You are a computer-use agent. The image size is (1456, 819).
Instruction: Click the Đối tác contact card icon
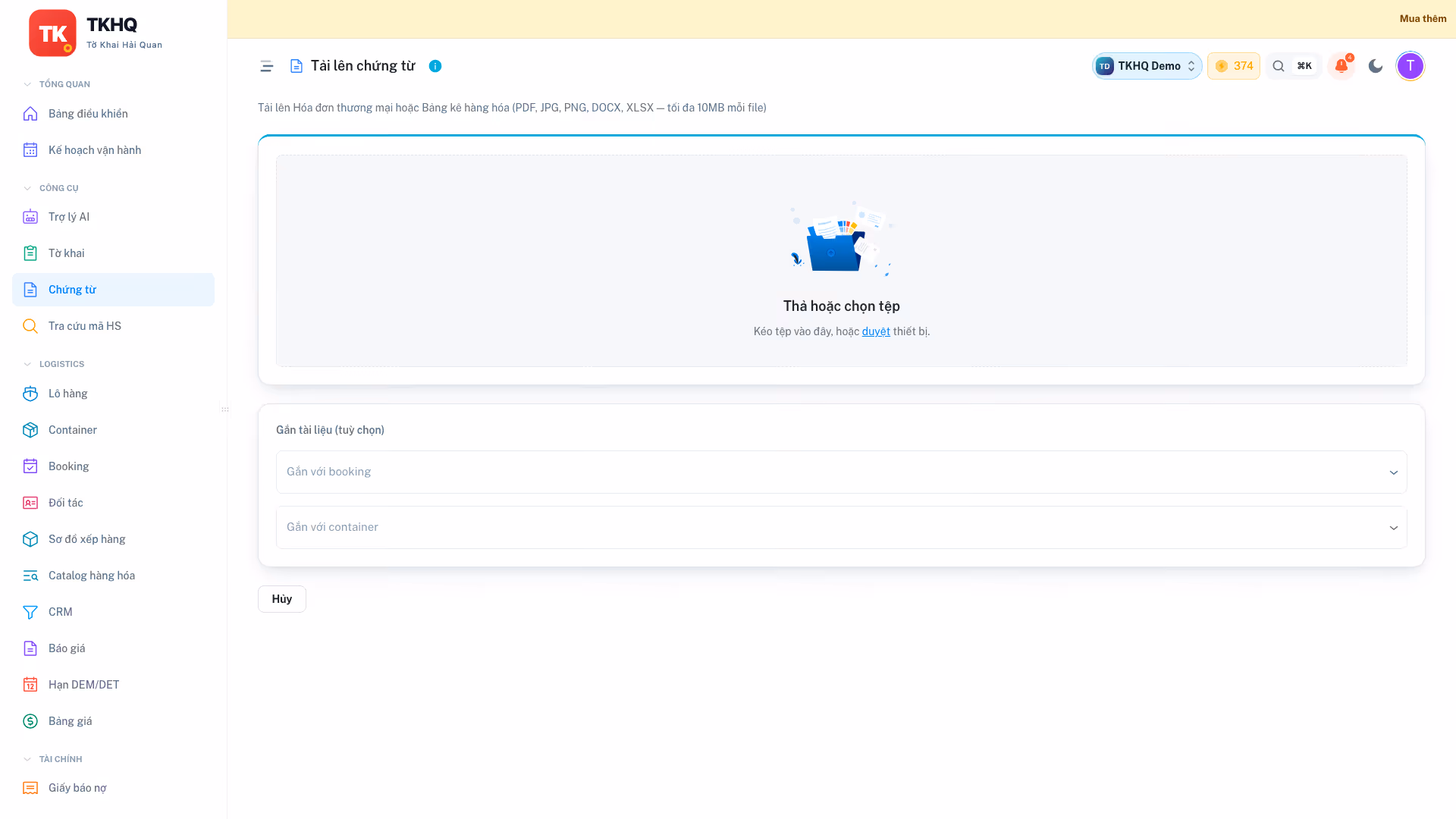click(30, 503)
